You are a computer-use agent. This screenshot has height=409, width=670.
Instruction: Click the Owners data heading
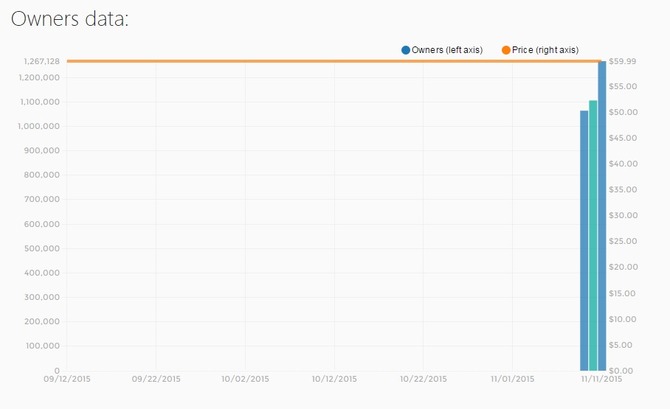point(70,19)
